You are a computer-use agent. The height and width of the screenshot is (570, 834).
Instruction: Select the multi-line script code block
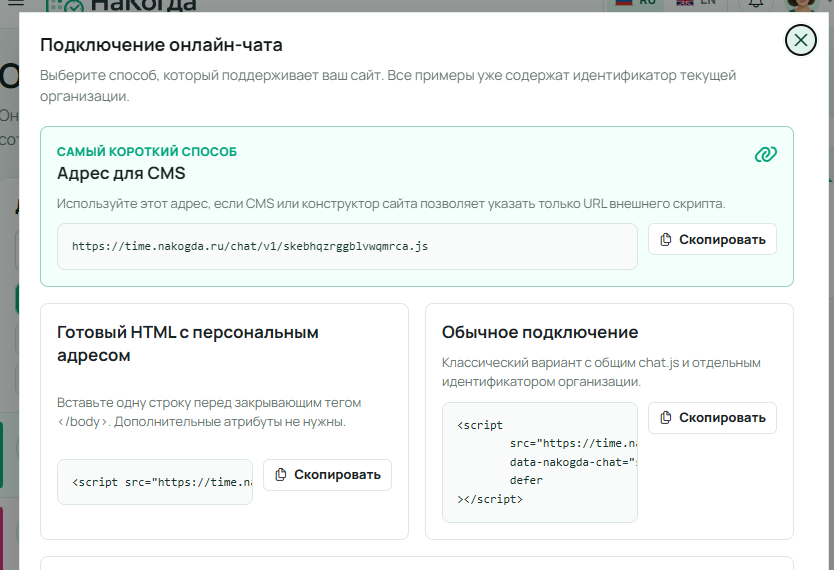[539, 462]
